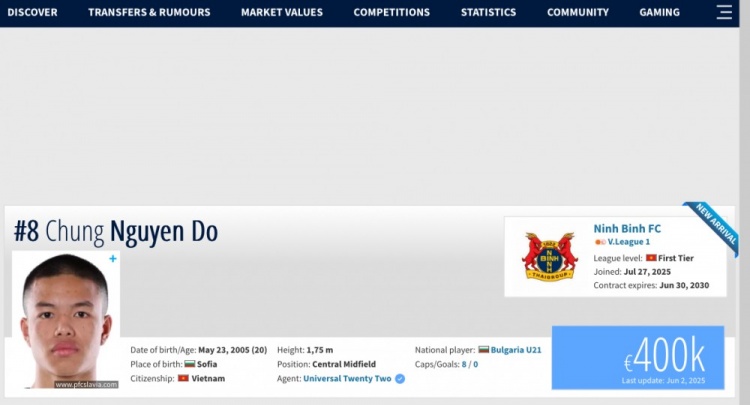This screenshot has height=405, width=750.
Task: Click the Ninh Binh FC club crest
Action: [550, 257]
